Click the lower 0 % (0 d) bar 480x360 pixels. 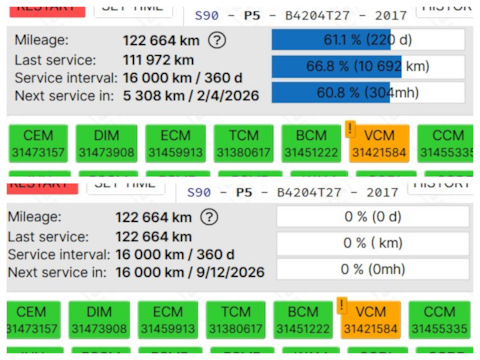click(373, 217)
